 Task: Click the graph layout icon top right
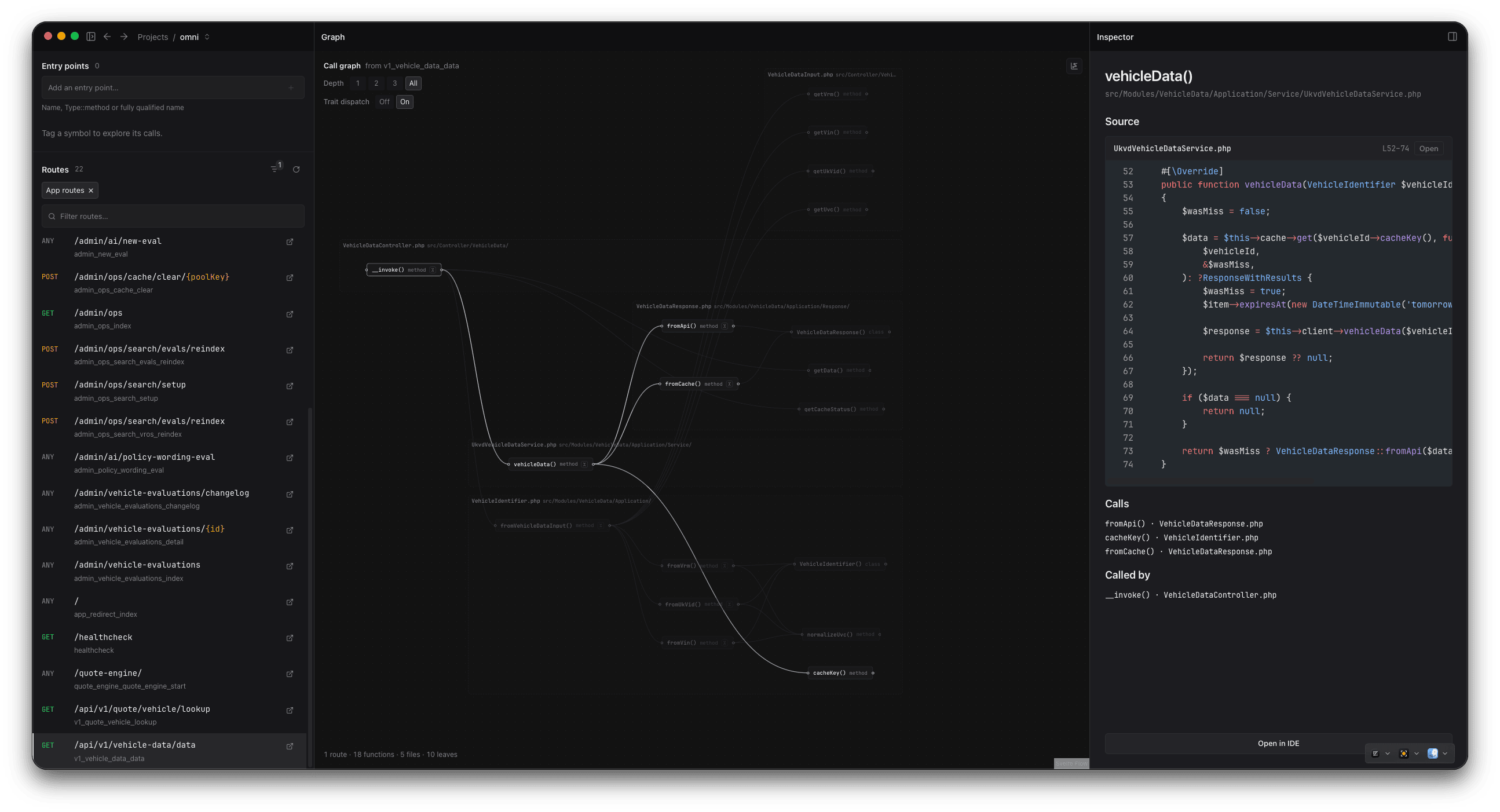[x=1074, y=66]
